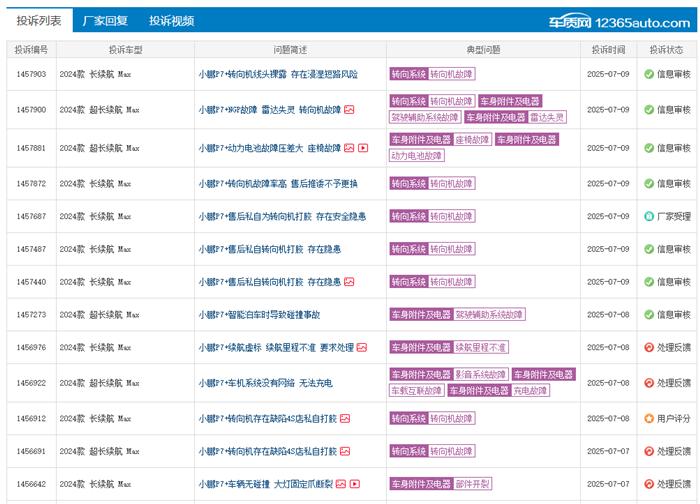Click 厂家受理 status text in row 1457687
The width and height of the screenshot is (700, 504).
pos(674,216)
